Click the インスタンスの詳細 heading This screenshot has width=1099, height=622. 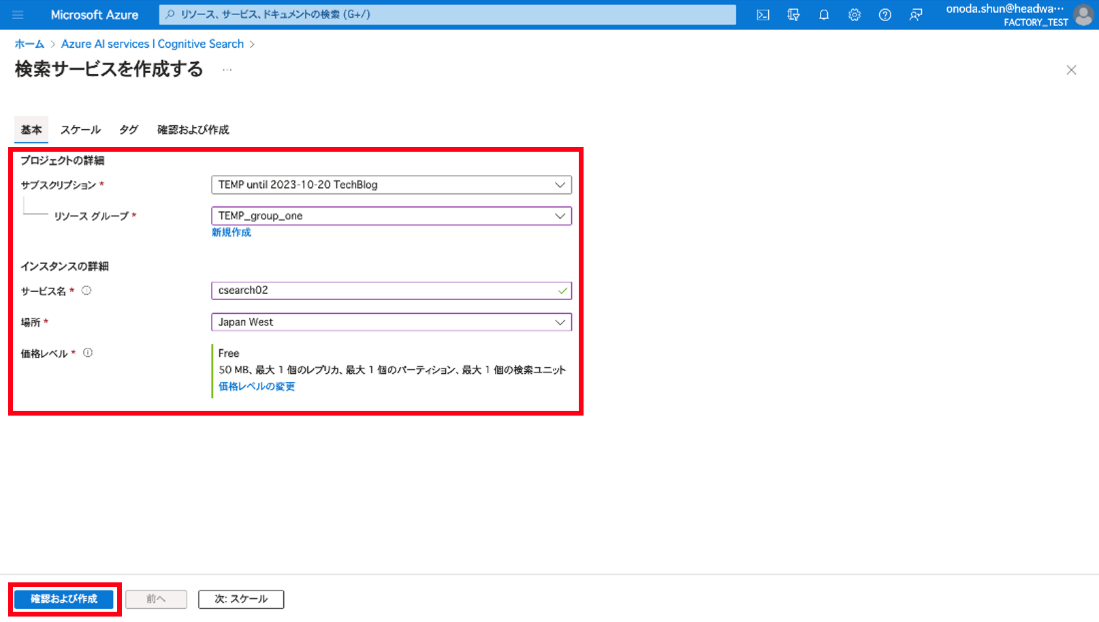pos(64,266)
